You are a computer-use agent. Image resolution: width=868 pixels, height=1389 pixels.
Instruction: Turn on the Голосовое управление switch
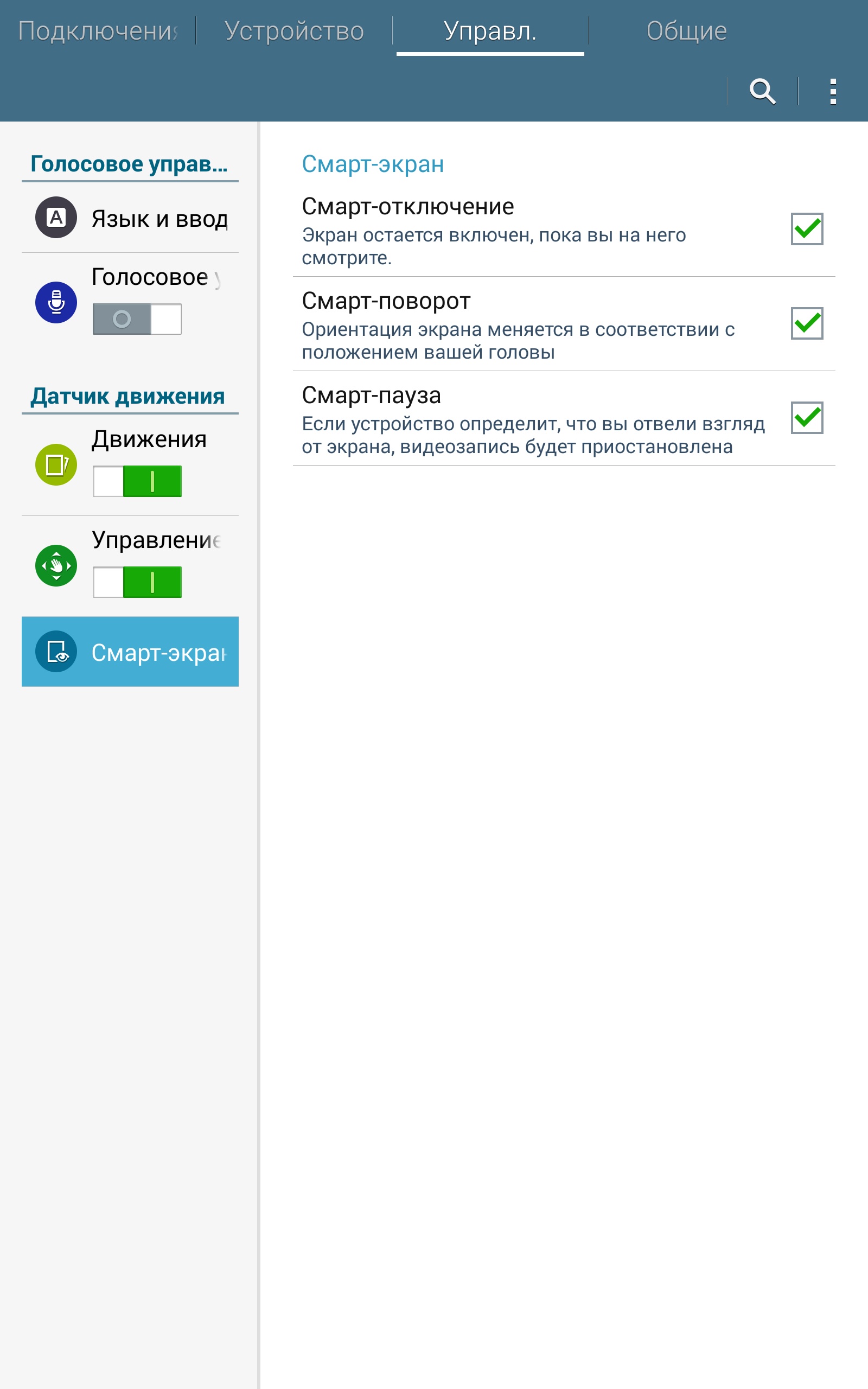pos(137,319)
